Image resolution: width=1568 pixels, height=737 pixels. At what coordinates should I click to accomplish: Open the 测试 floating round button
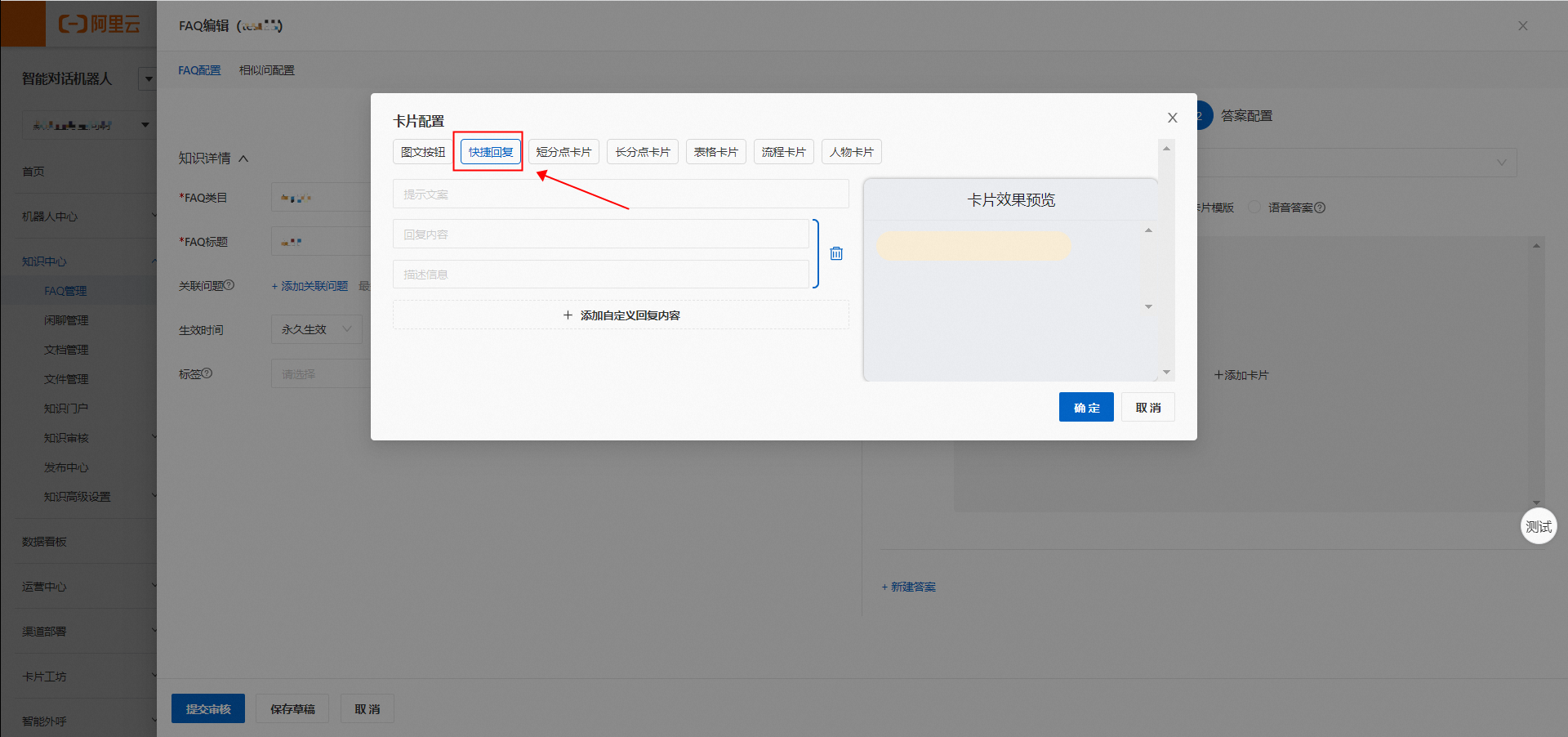pos(1539,526)
